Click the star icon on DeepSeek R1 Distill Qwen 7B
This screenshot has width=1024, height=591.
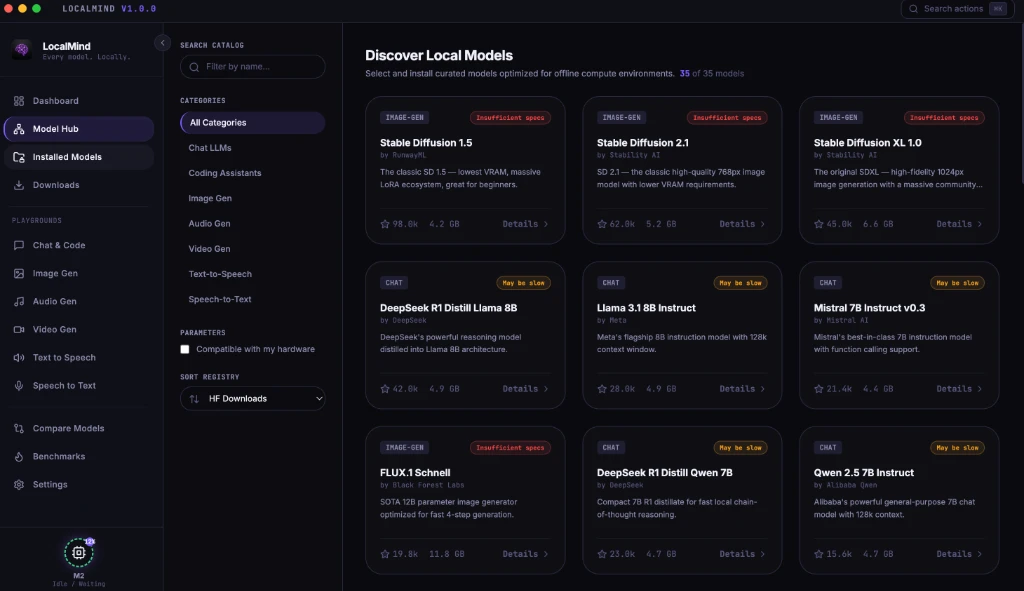(x=601, y=554)
